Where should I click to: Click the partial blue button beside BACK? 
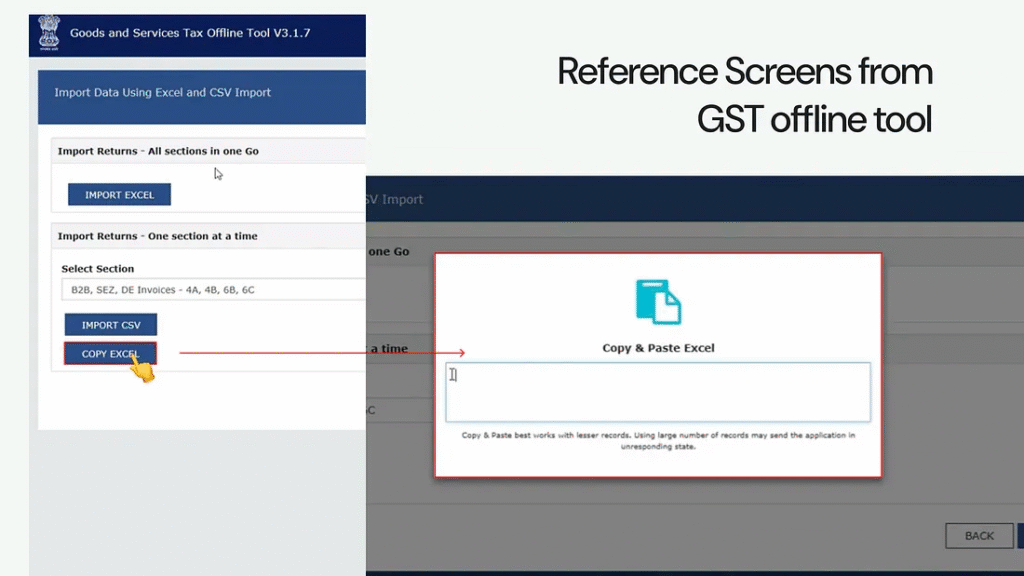point(1020,536)
